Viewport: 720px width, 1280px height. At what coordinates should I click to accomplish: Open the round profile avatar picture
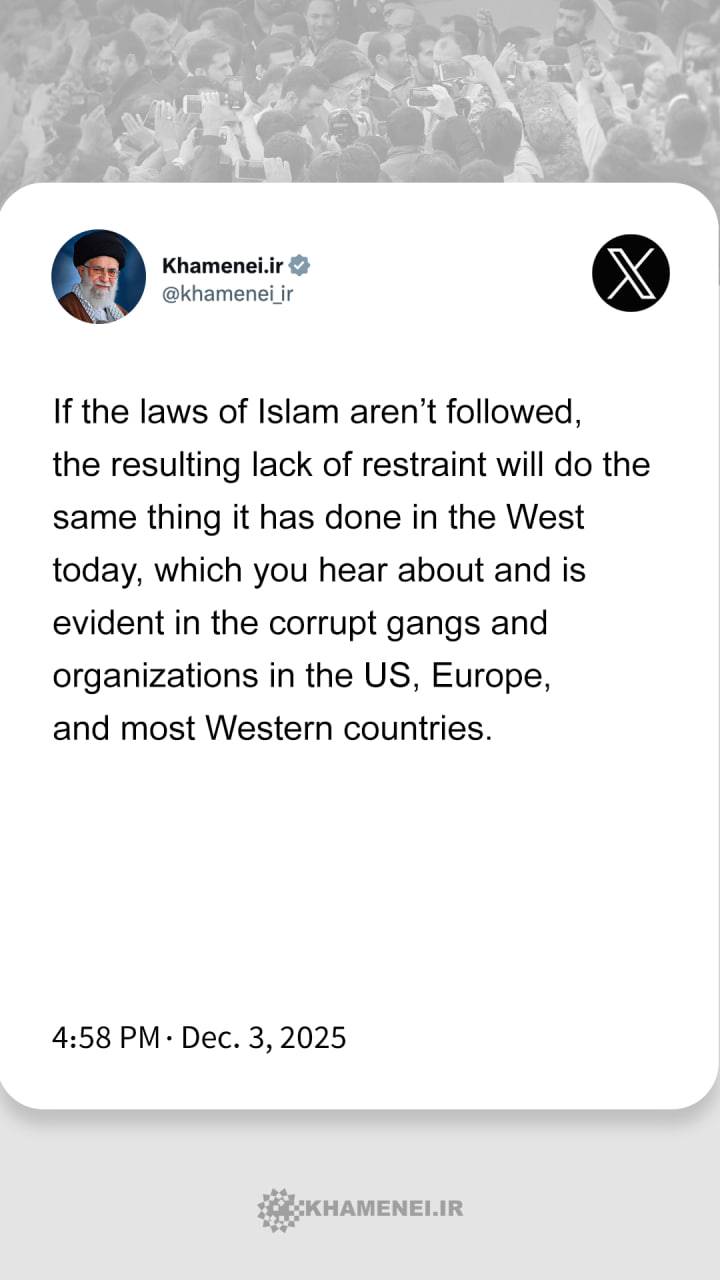pyautogui.click(x=99, y=277)
